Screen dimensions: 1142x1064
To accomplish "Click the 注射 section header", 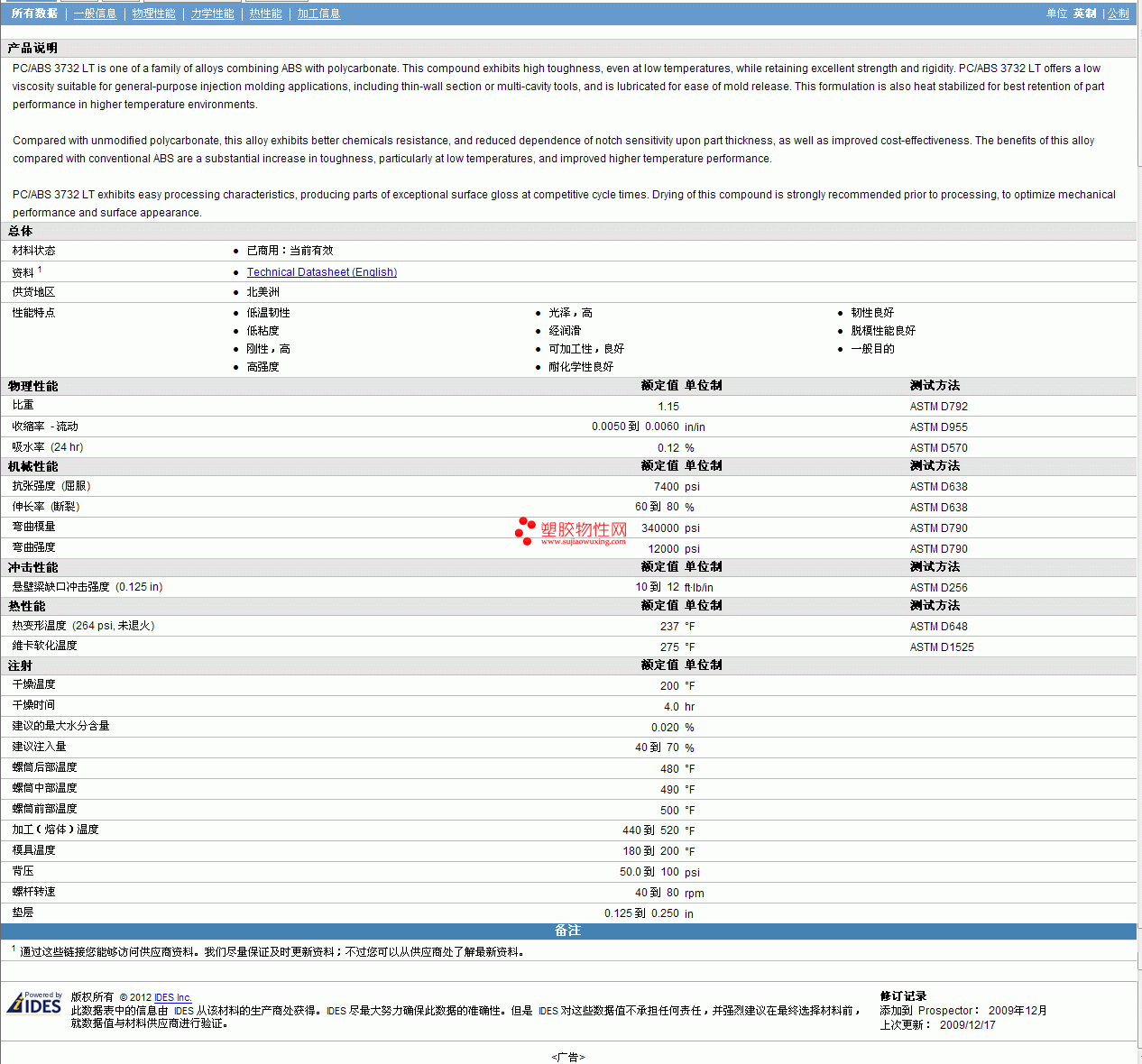I will click(x=21, y=665).
